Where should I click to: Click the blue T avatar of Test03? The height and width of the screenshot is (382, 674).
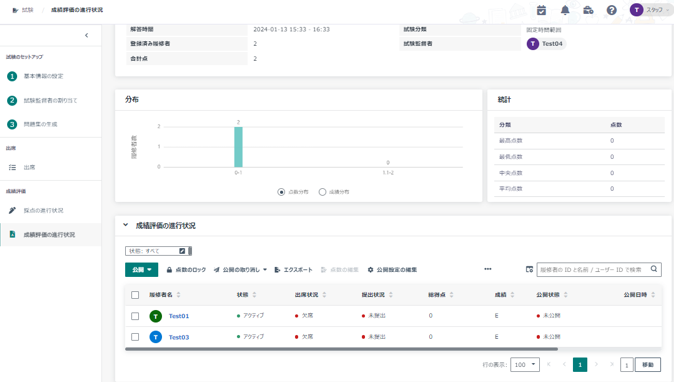156,337
